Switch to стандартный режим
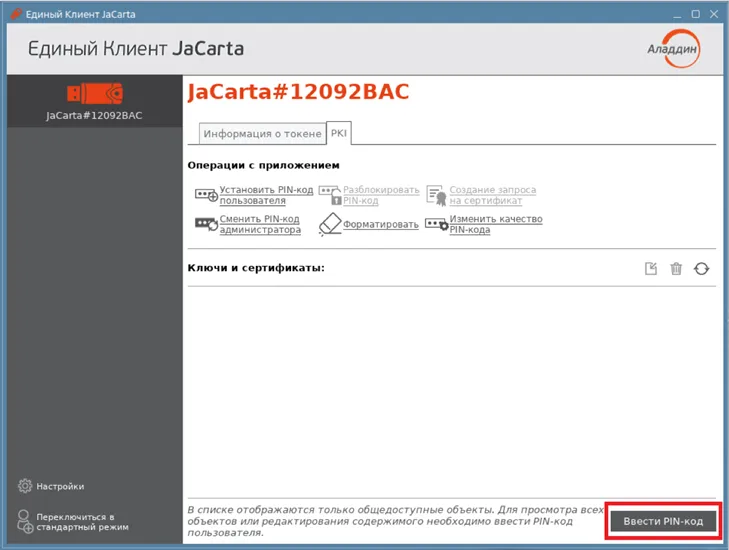The image size is (729, 550). point(82,522)
